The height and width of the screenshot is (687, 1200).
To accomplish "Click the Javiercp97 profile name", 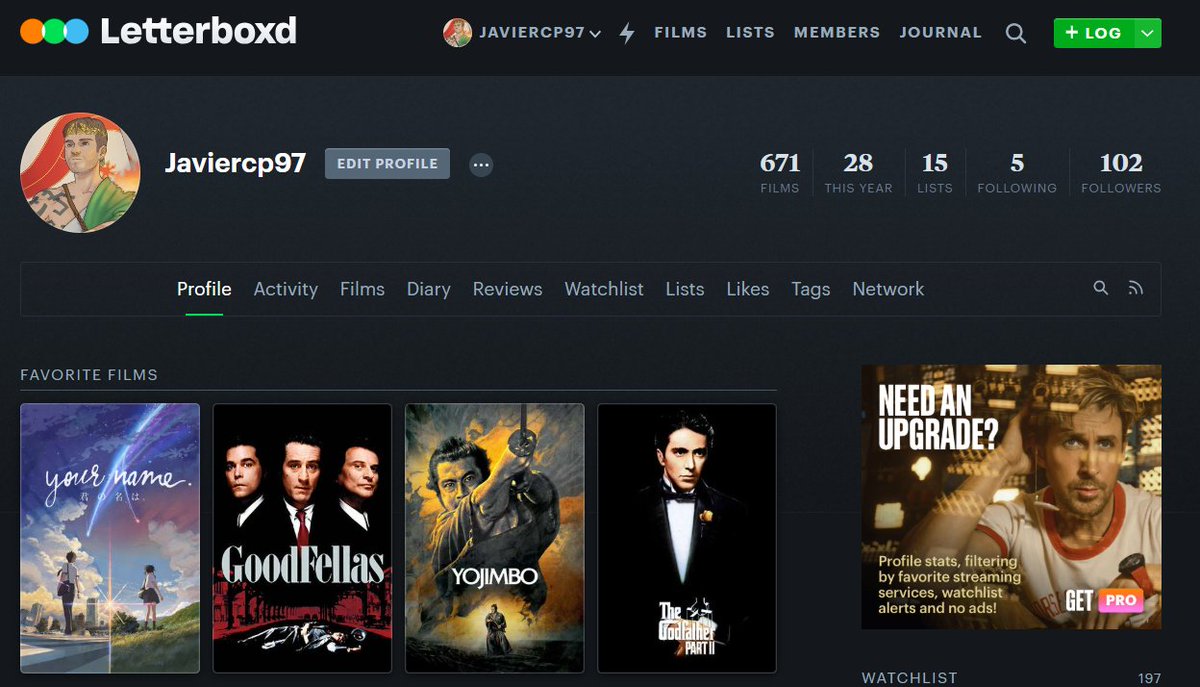I will (235, 163).
